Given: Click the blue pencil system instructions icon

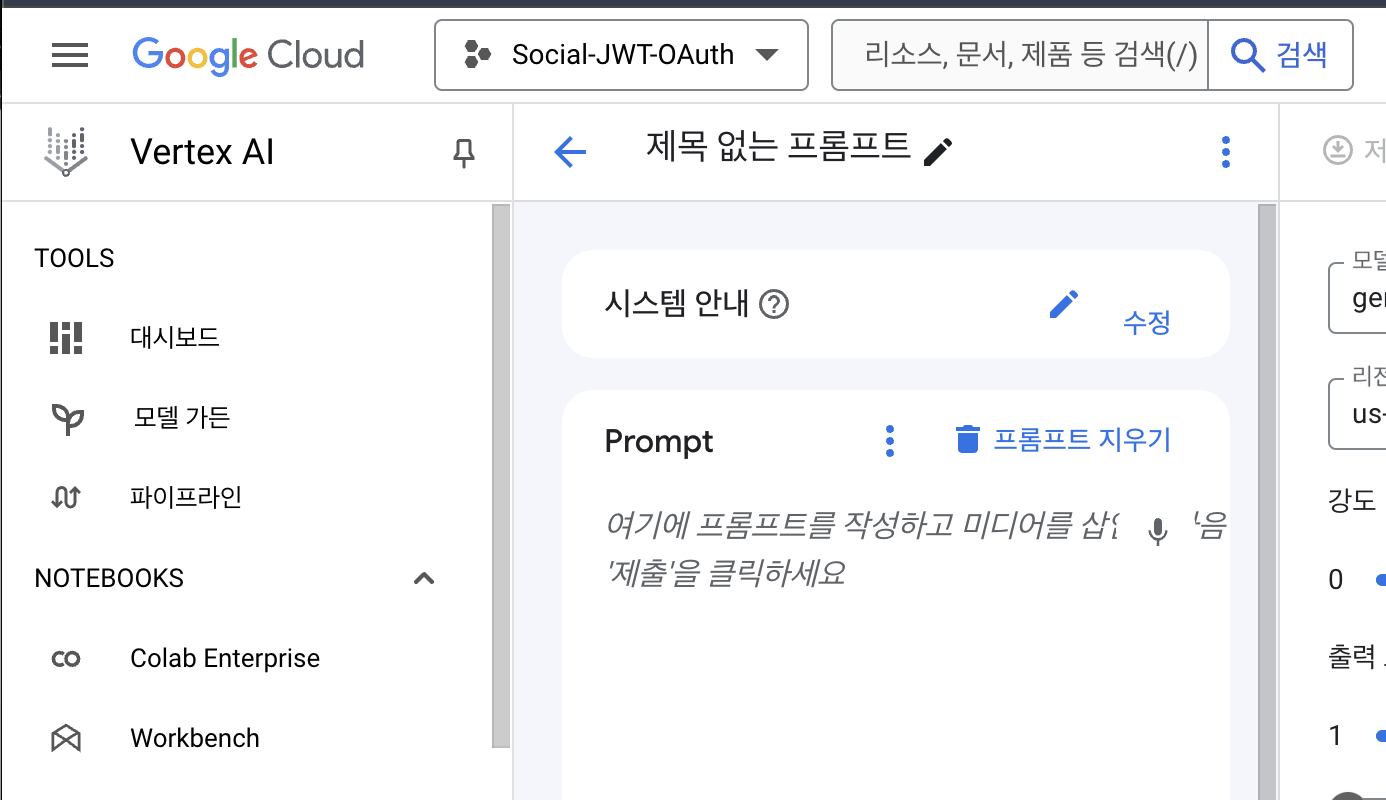Looking at the screenshot, I should click(x=1064, y=304).
